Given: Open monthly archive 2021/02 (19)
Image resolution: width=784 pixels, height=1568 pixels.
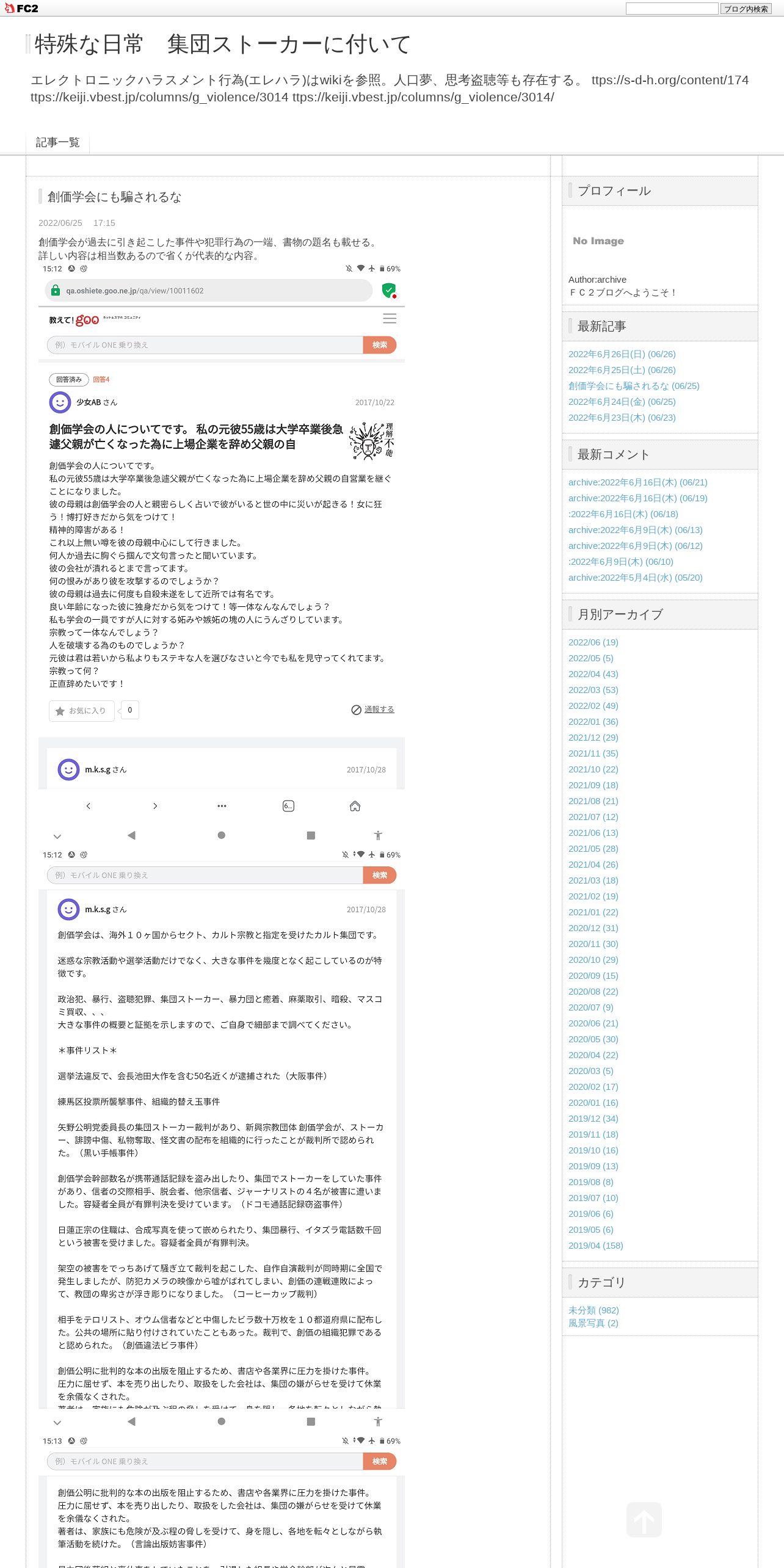Looking at the screenshot, I should coord(593,896).
